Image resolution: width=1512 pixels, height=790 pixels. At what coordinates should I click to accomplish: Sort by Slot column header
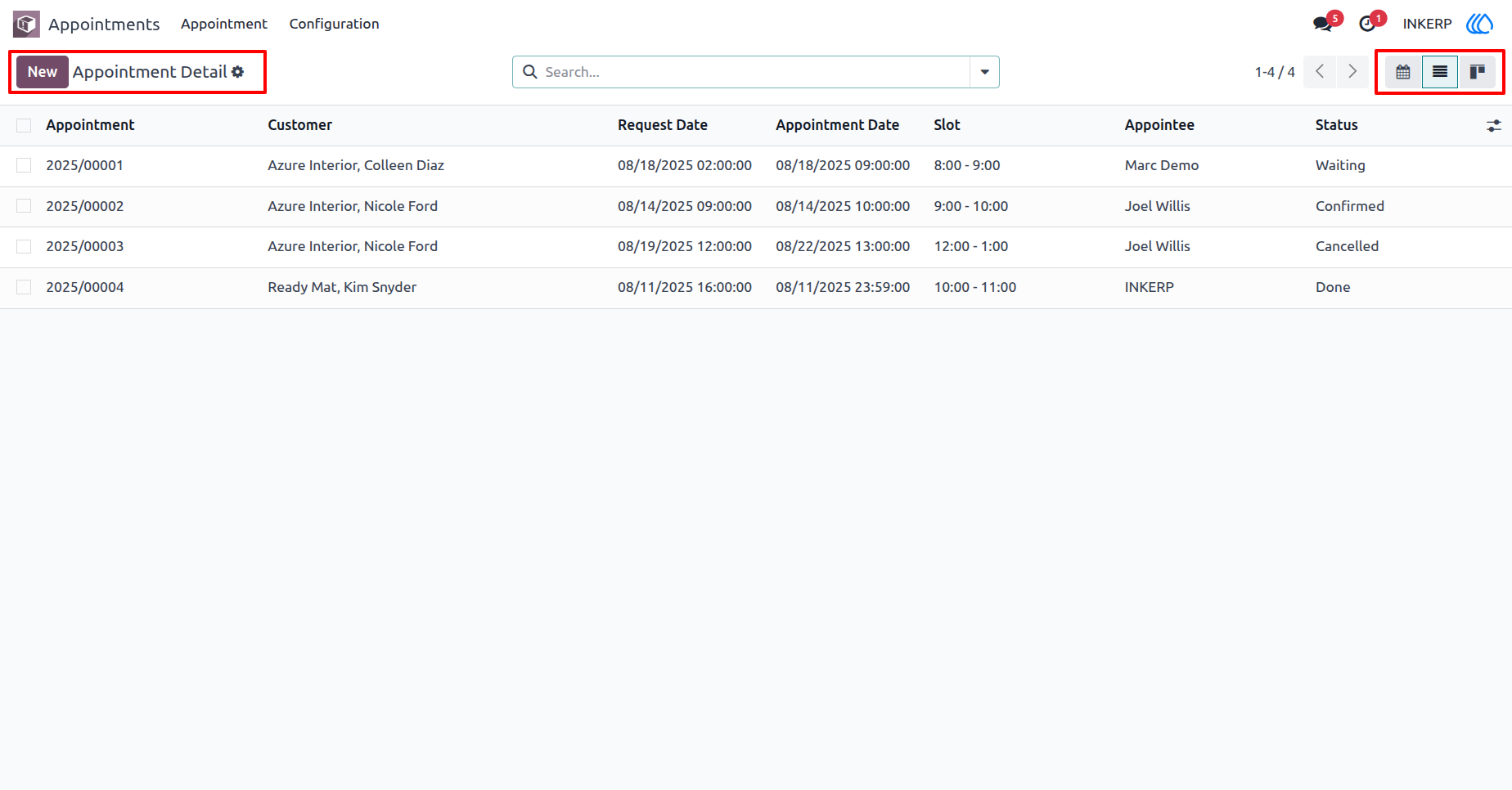(x=947, y=125)
